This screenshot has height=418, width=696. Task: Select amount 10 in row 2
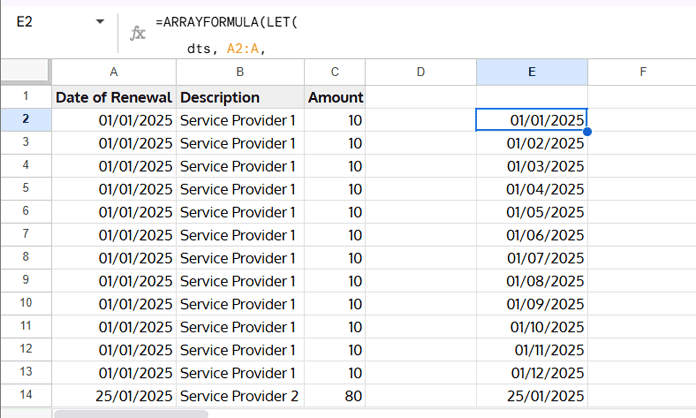pos(335,120)
